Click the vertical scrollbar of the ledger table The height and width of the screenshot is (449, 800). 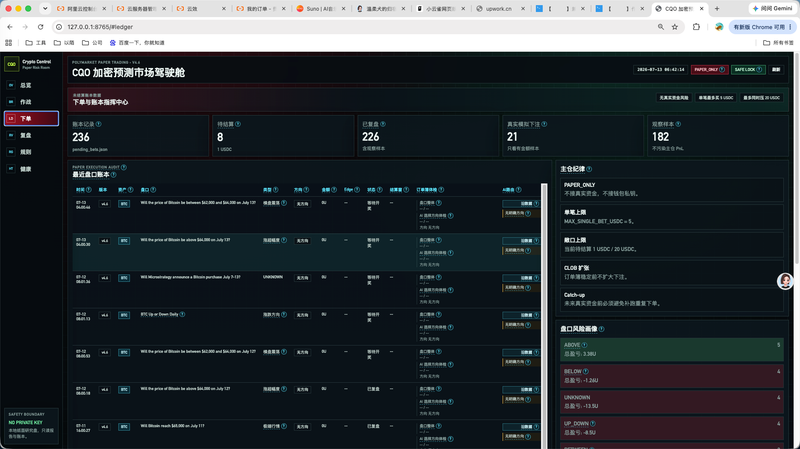544,315
